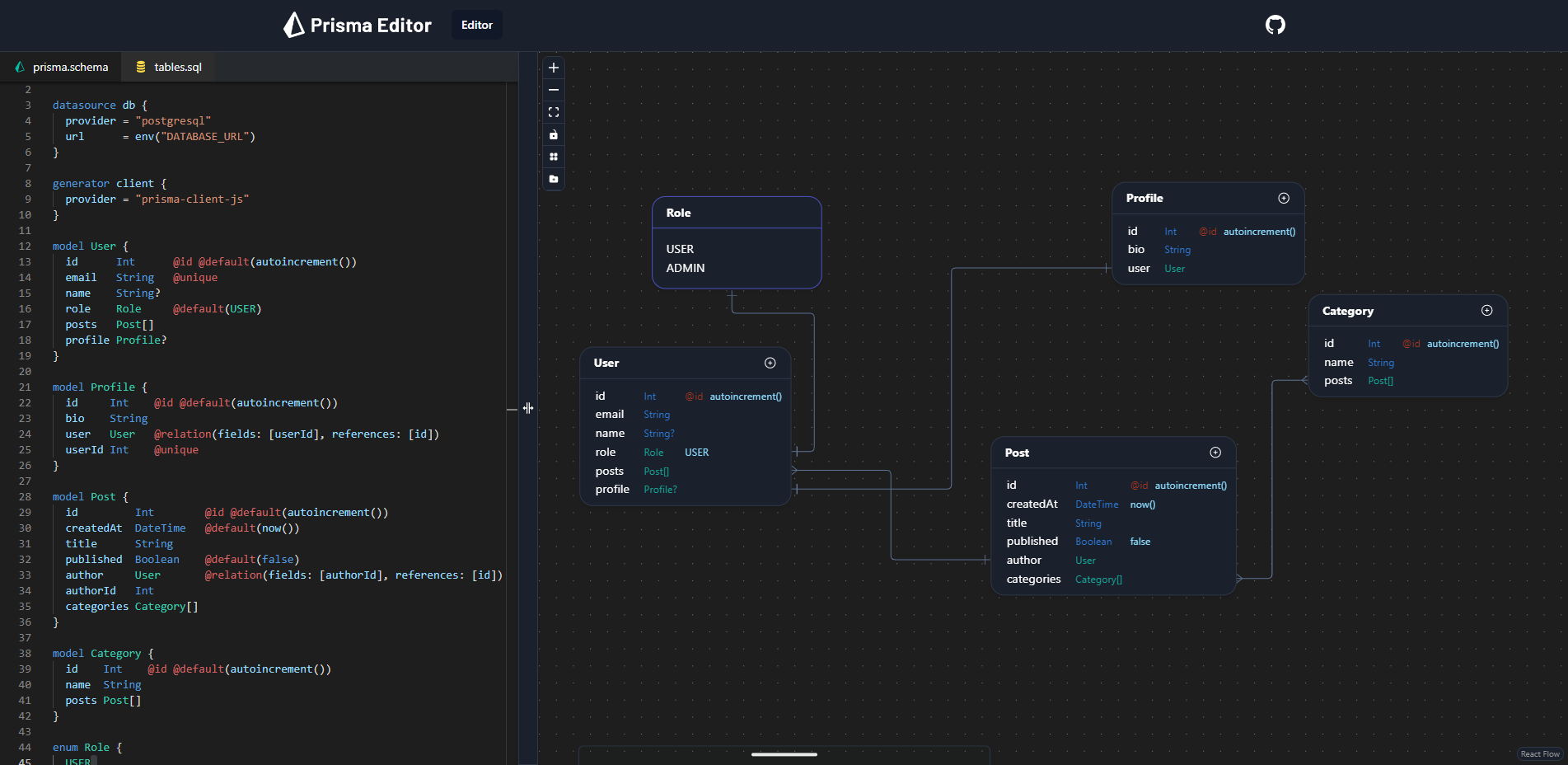Click the Prisma Editor title

tap(371, 26)
